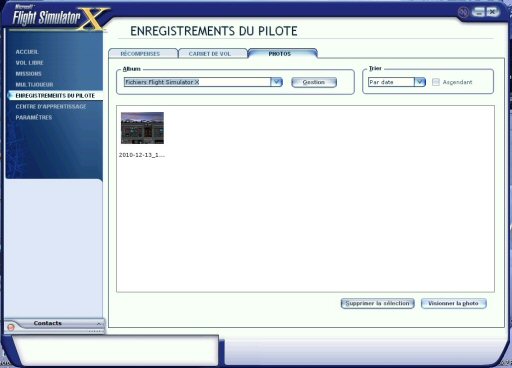
Task: Close the Flight Simulator window
Action: coord(492,12)
